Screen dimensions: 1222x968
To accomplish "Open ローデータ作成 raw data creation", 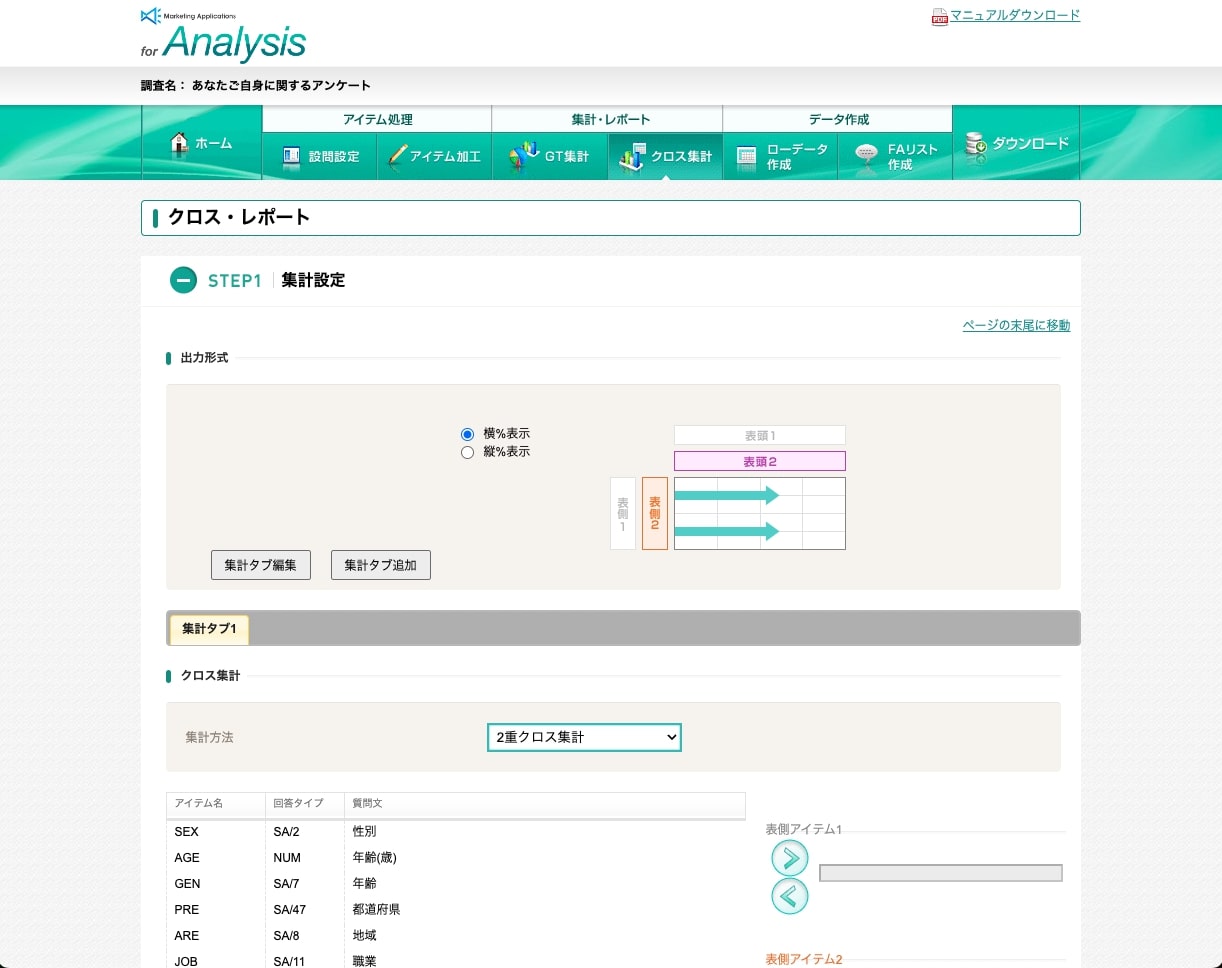I will pyautogui.click(x=780, y=156).
